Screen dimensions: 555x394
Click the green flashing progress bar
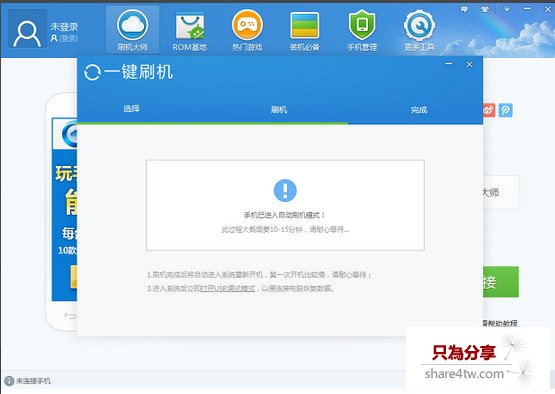[x=212, y=123]
